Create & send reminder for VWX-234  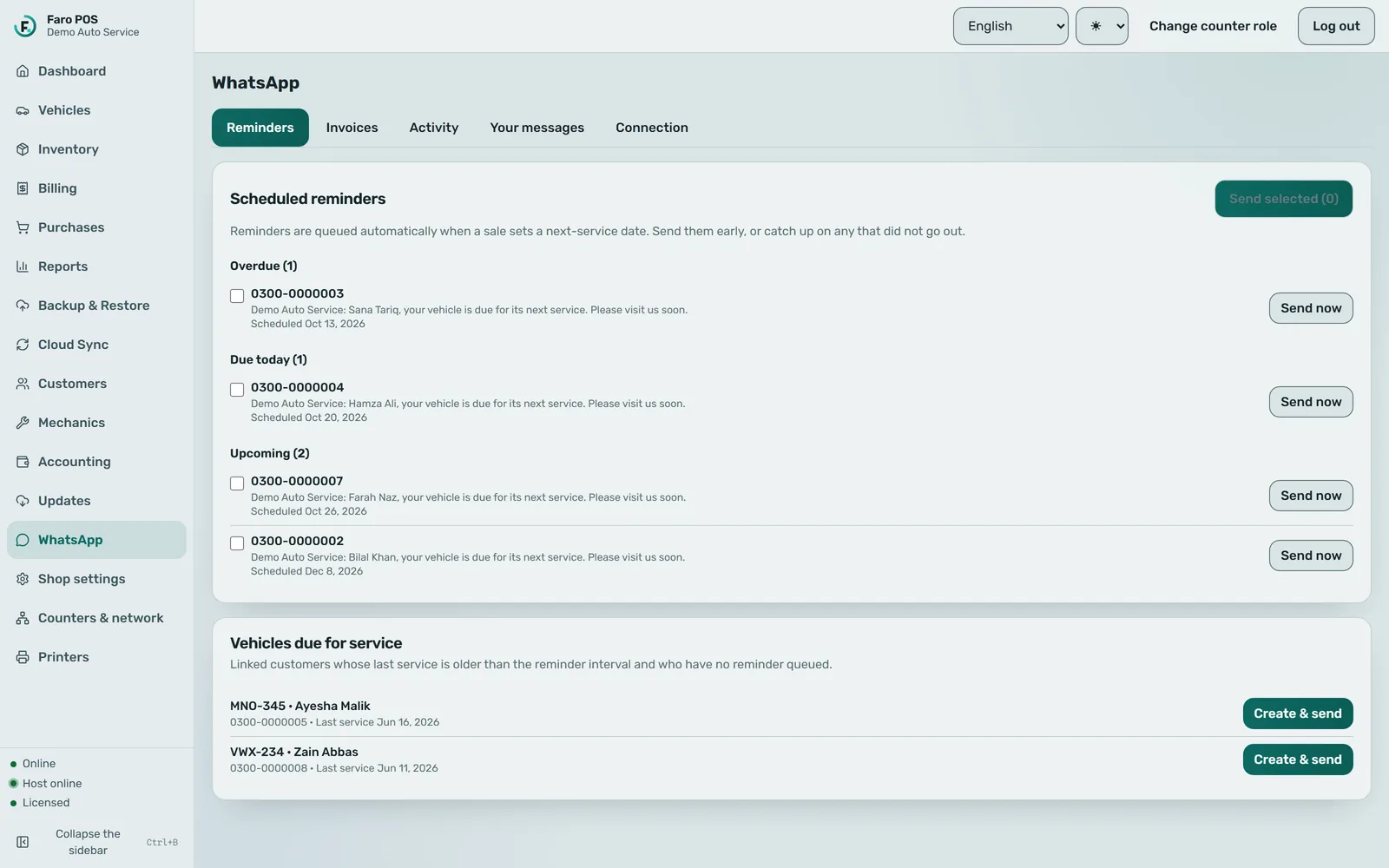[x=1298, y=759]
